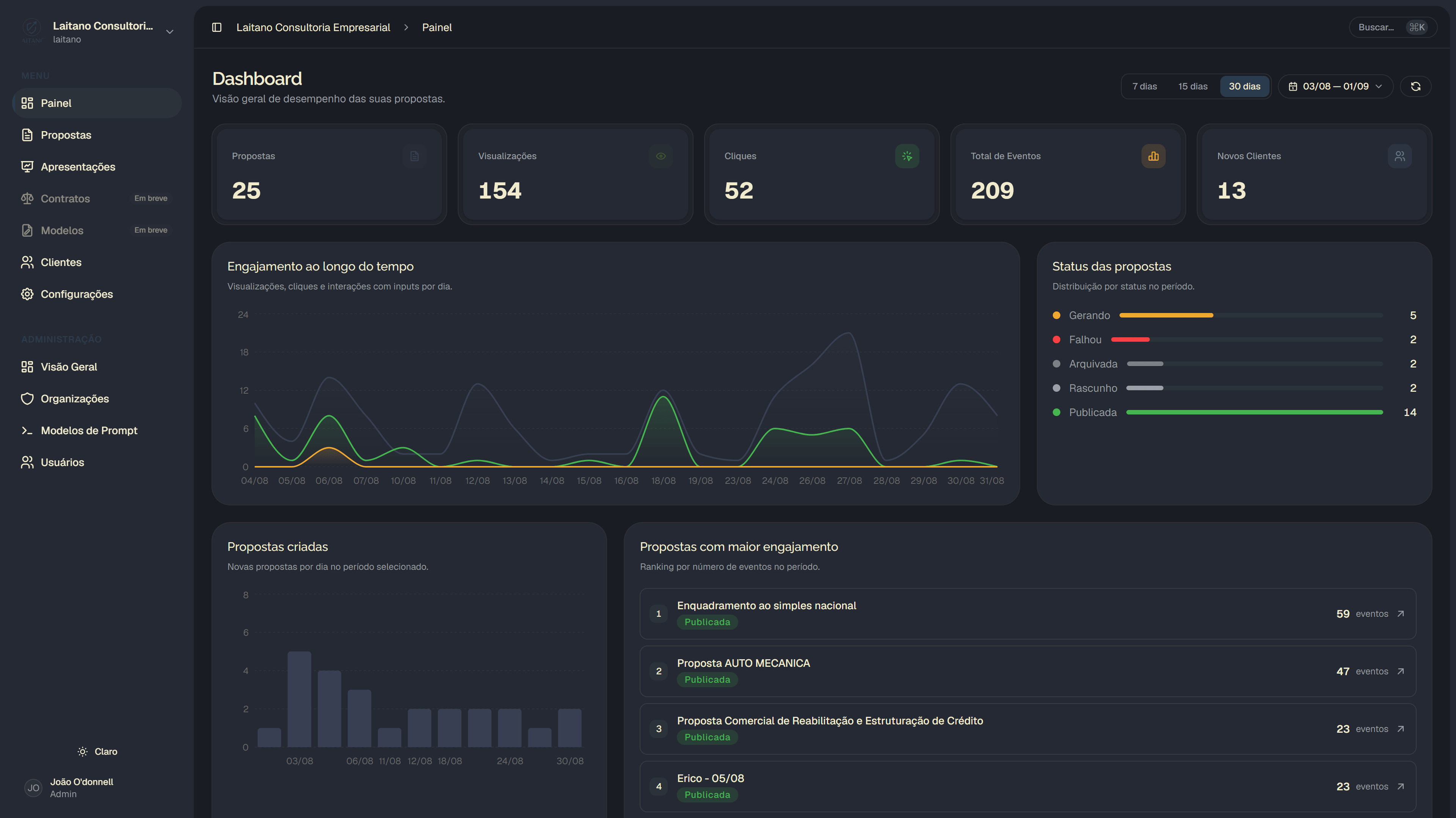The height and width of the screenshot is (818, 1456).
Task: Open Apresentações in the sidebar
Action: 97,167
